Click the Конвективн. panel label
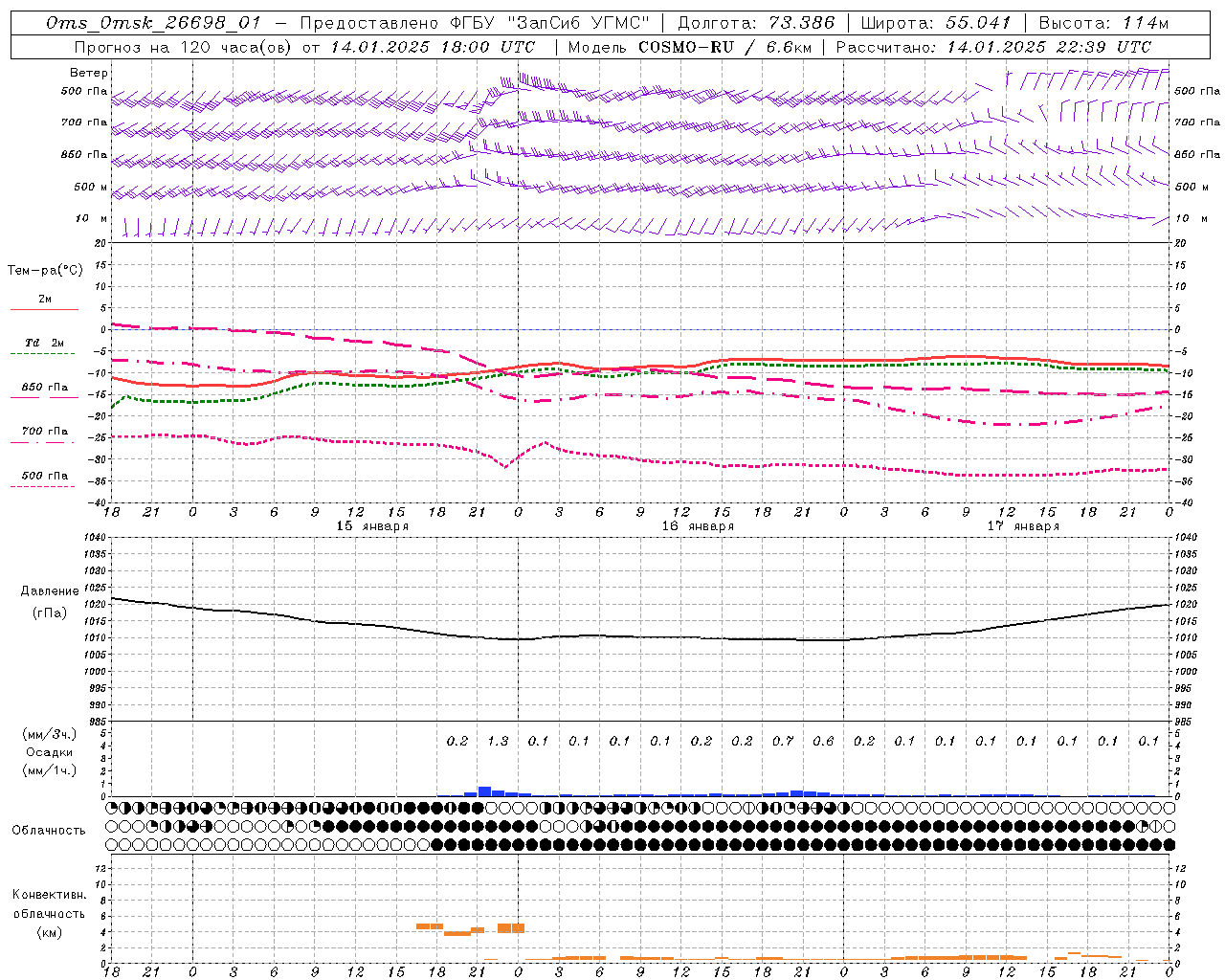Viewport: 1225px width, 980px height. tap(49, 895)
